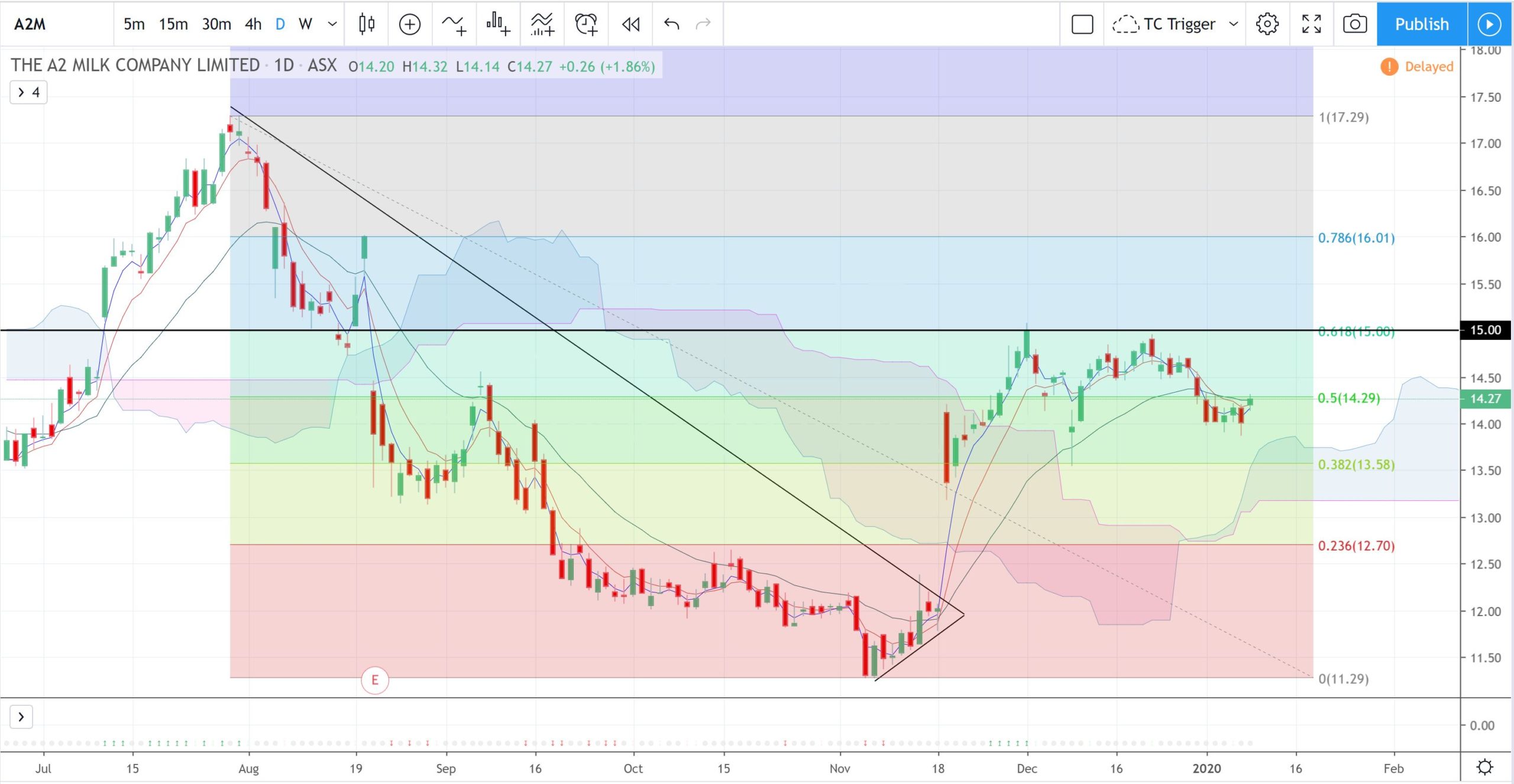
Task: Open the TC Trigger layout dropdown
Action: coord(1233,24)
